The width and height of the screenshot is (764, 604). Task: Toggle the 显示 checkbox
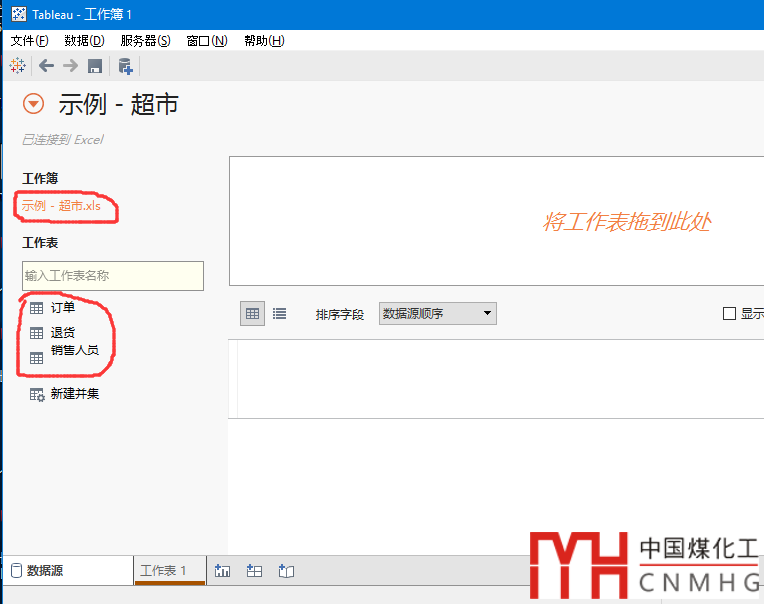[x=729, y=314]
